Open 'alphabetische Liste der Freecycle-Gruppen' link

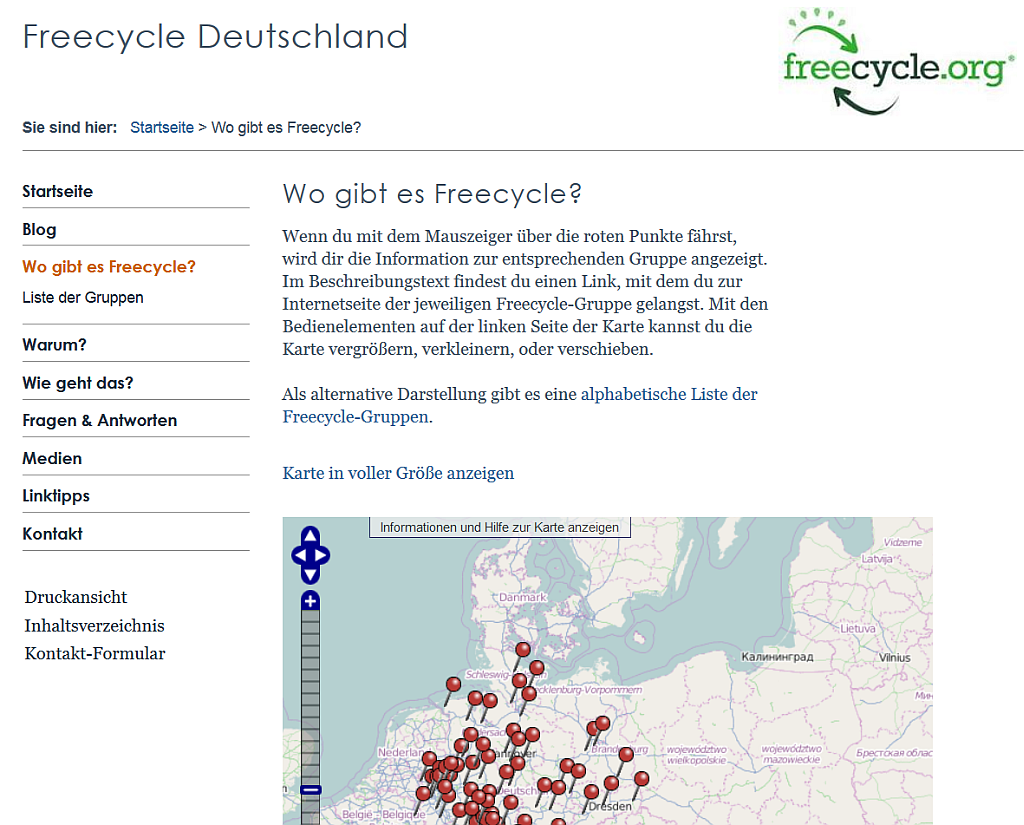pos(520,405)
